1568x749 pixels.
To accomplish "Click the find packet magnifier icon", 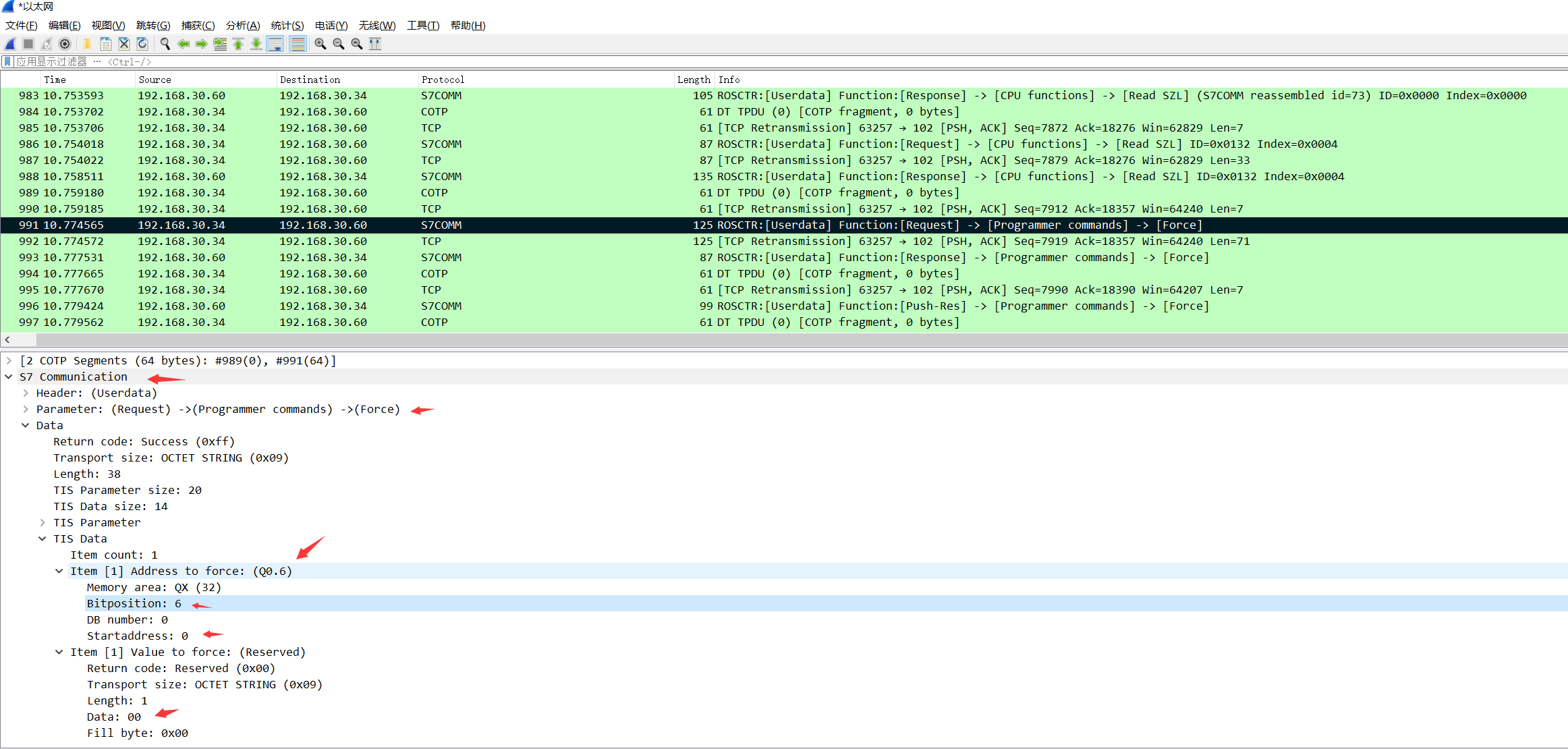I will pyautogui.click(x=165, y=44).
